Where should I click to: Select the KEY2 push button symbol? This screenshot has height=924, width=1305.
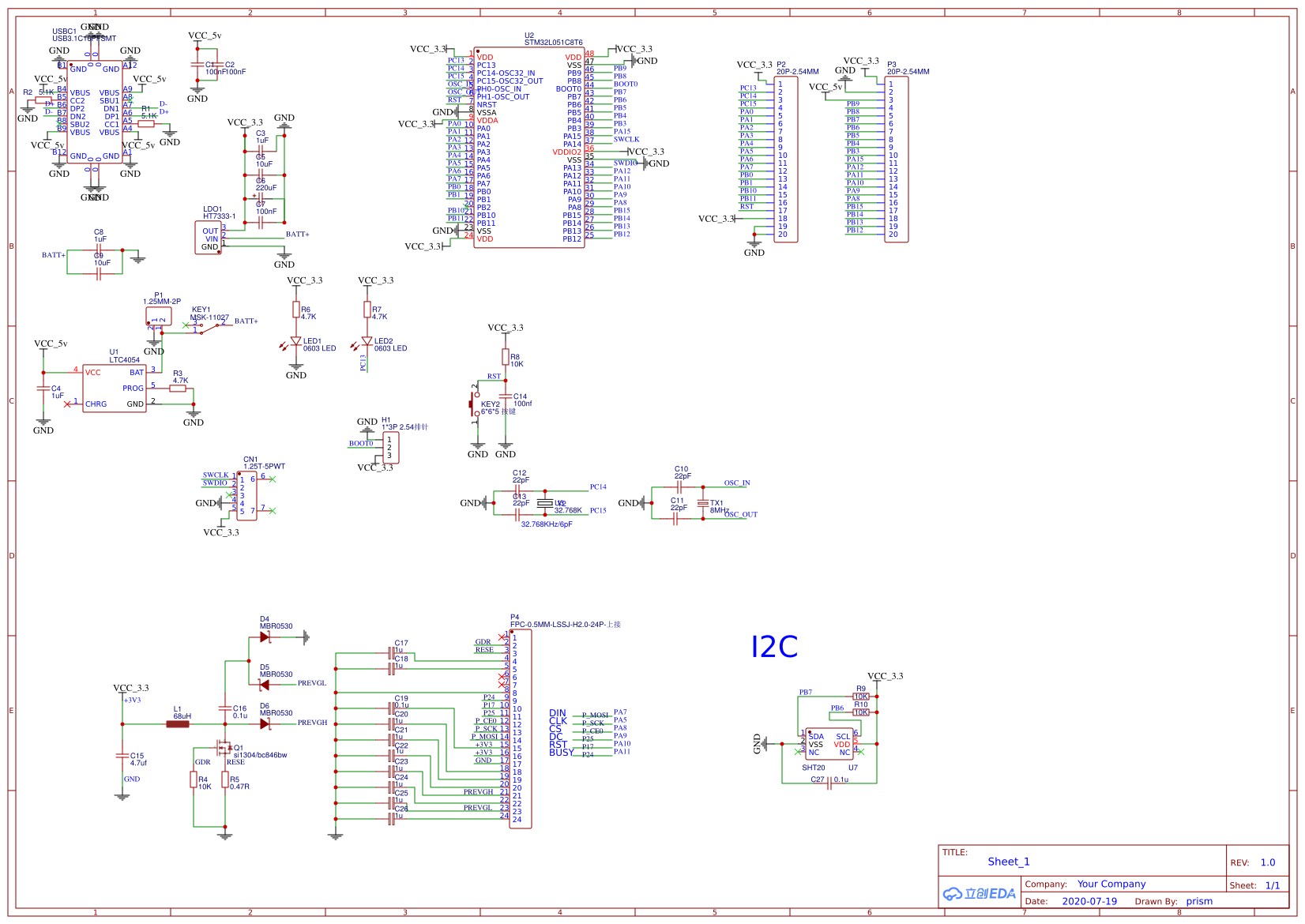tap(475, 404)
